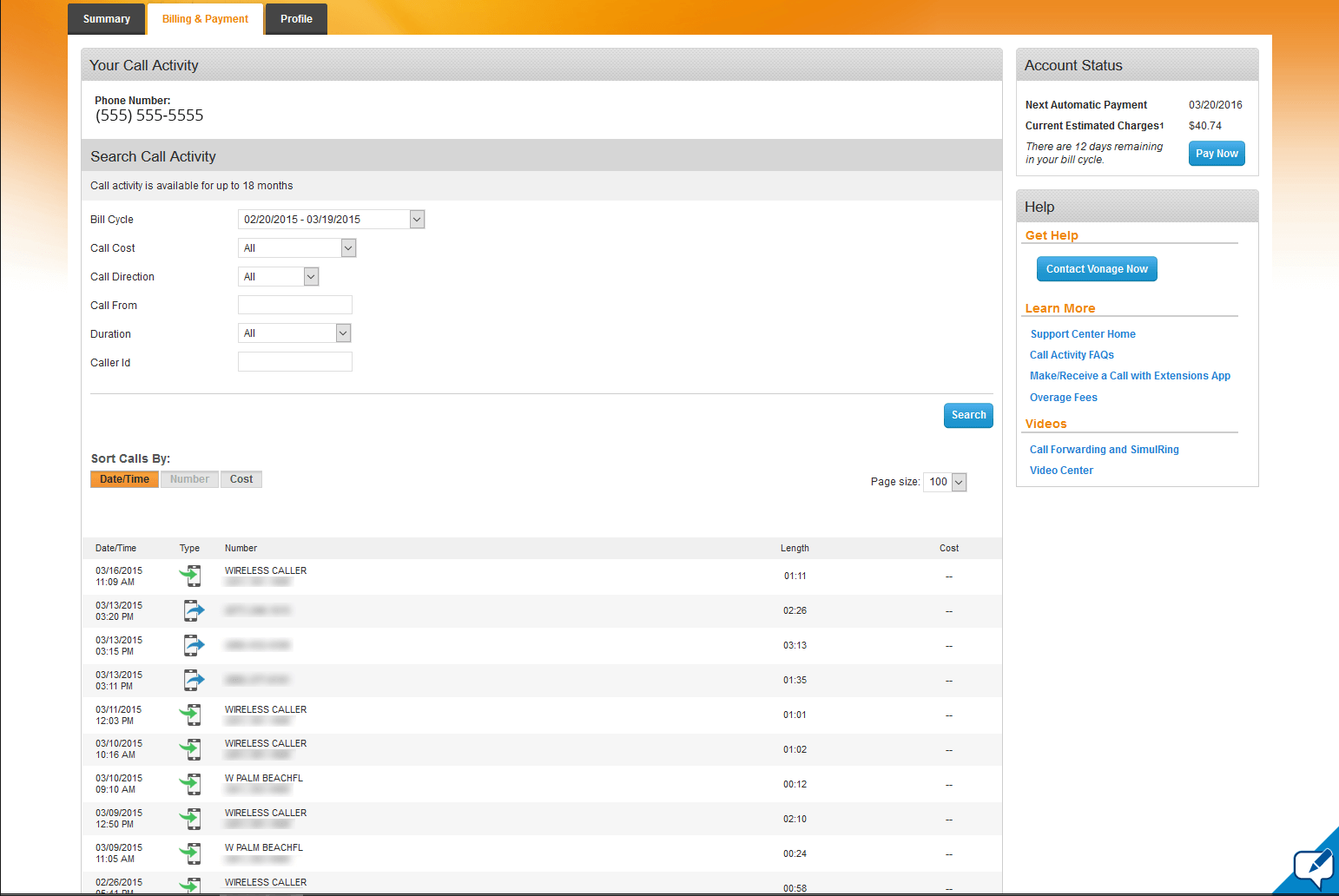
Task: Click Contact Vonage Now button
Action: (1097, 269)
